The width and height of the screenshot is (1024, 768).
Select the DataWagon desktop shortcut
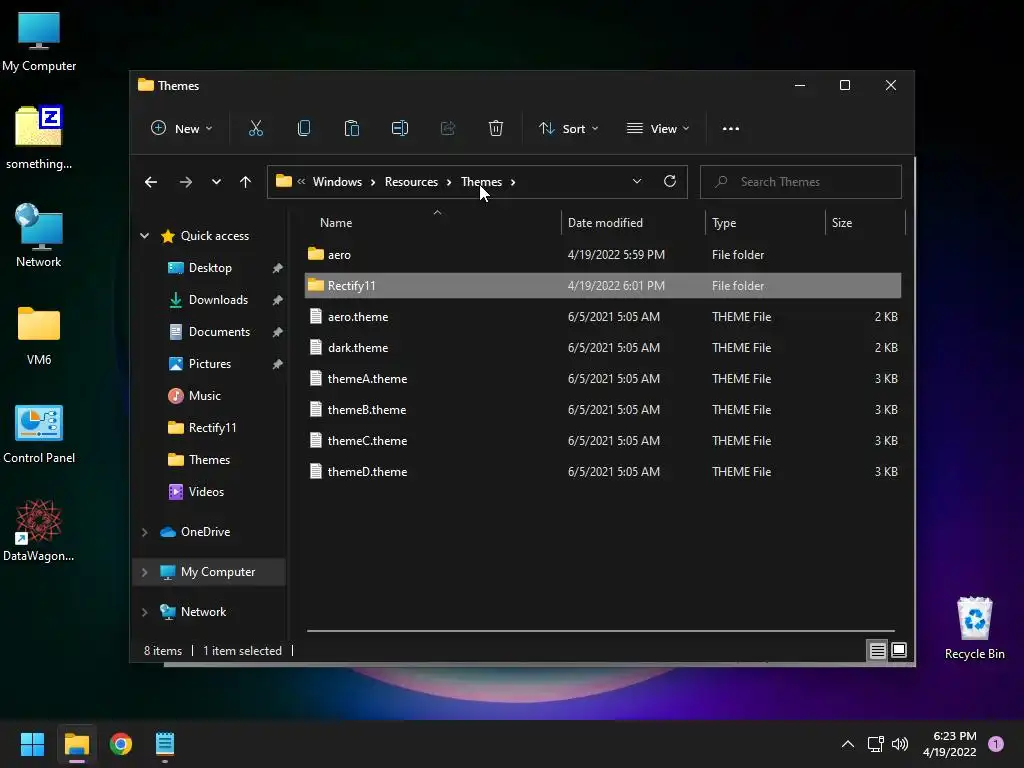39,531
